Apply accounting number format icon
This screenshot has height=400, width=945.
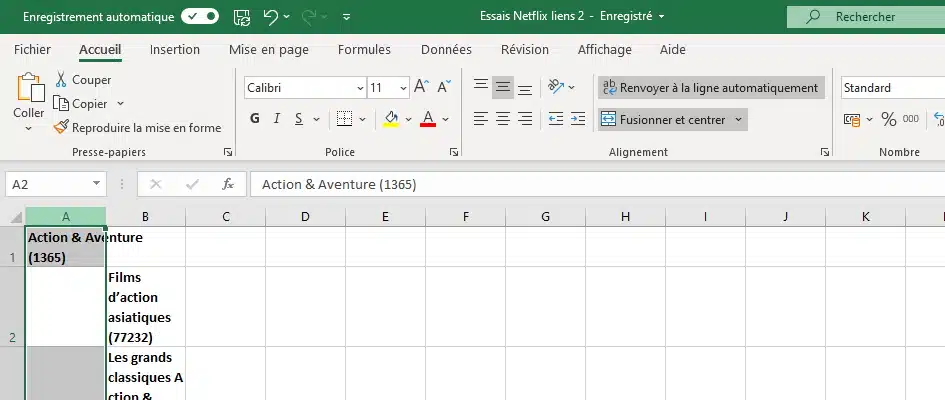(852, 119)
